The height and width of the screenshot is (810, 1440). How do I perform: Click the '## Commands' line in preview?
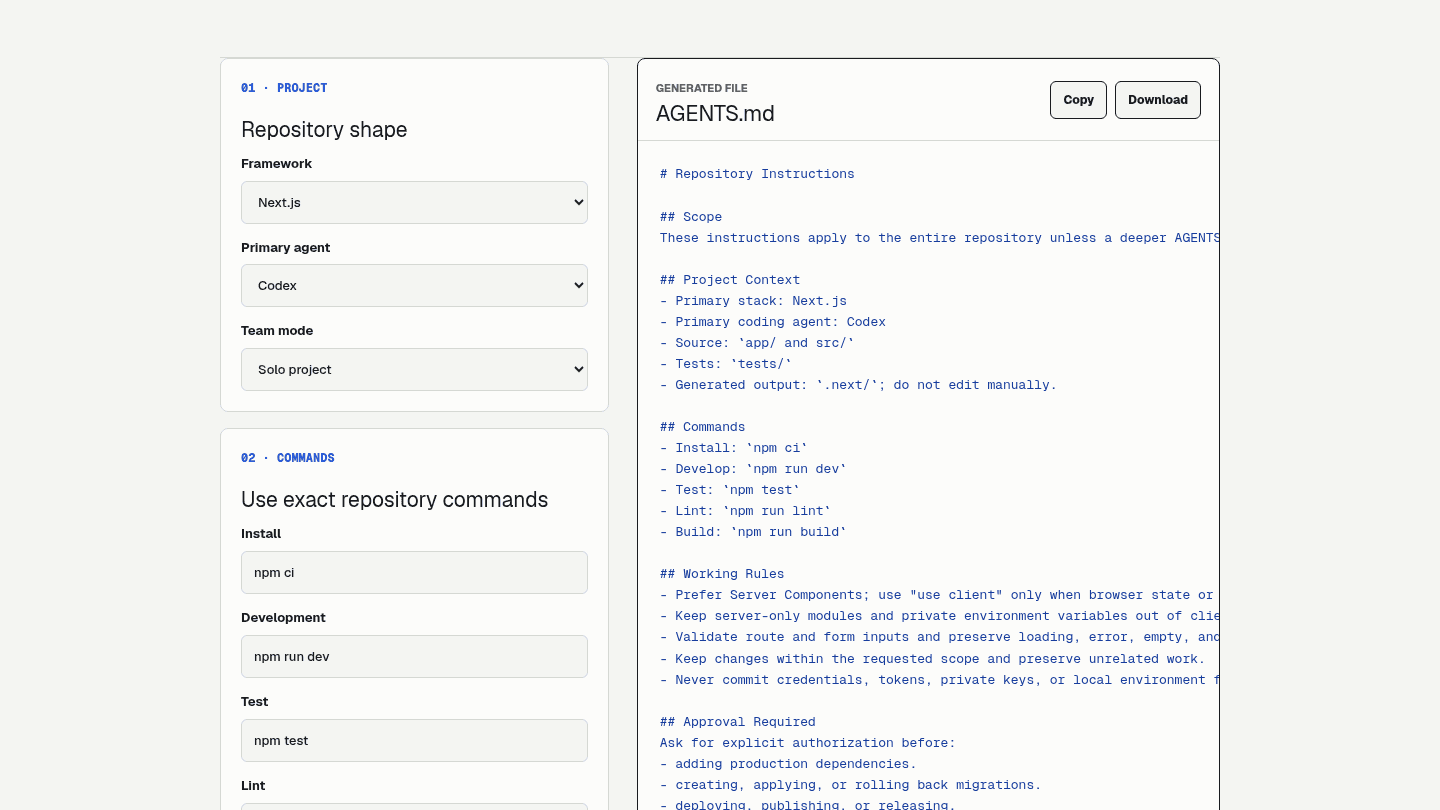(703, 427)
